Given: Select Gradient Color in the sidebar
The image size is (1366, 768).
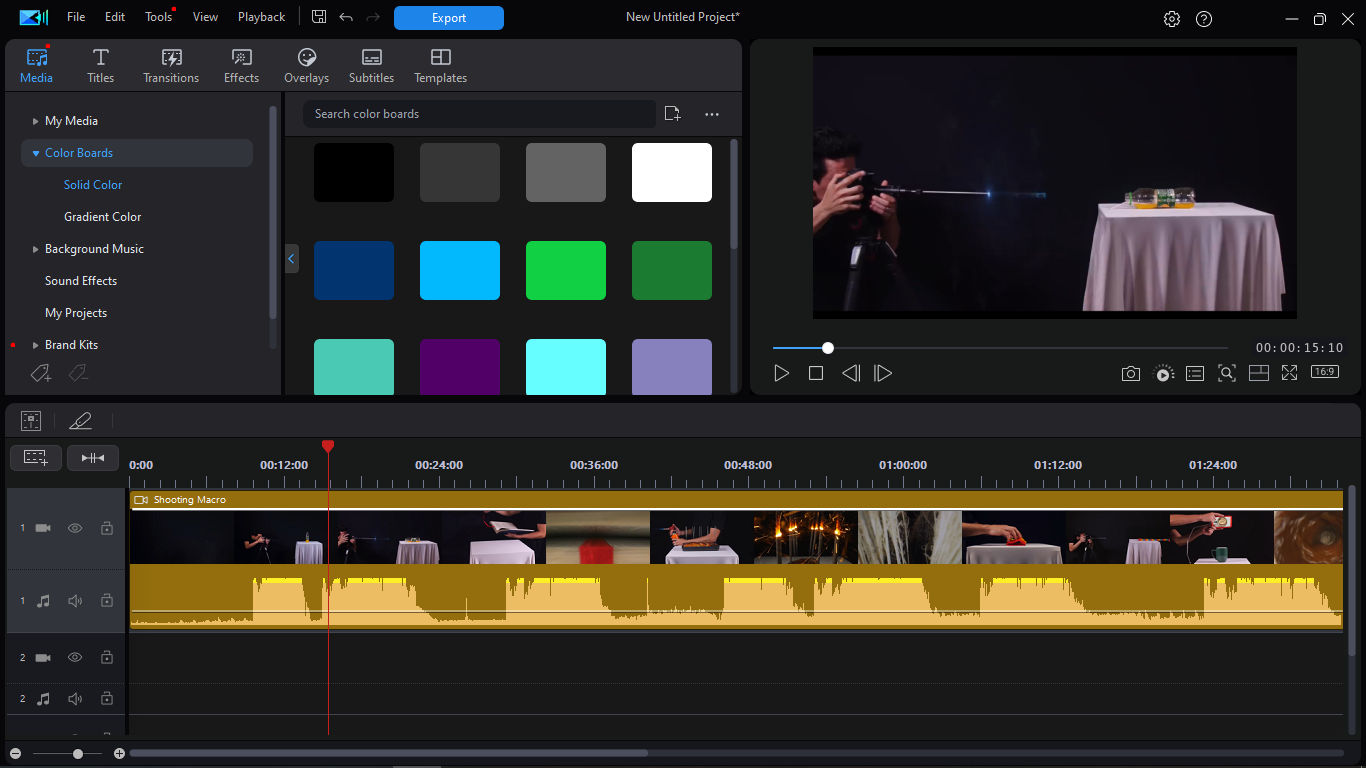Looking at the screenshot, I should coord(103,217).
